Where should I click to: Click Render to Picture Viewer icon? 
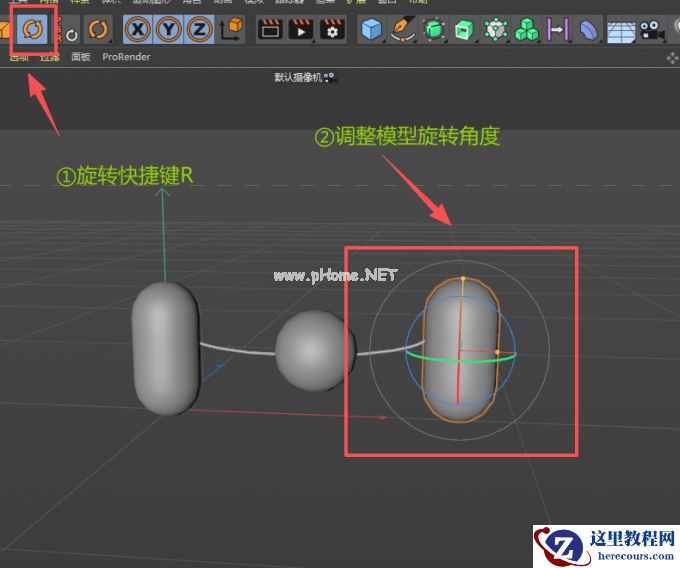click(x=301, y=30)
